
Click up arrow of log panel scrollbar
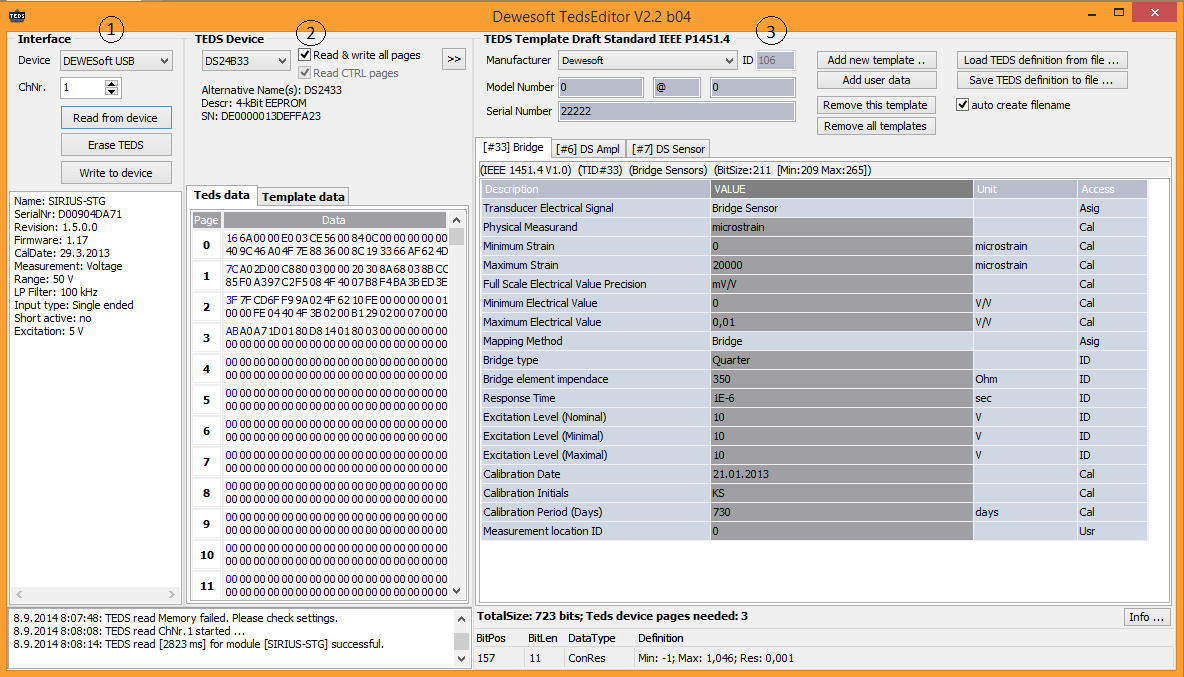[461, 619]
